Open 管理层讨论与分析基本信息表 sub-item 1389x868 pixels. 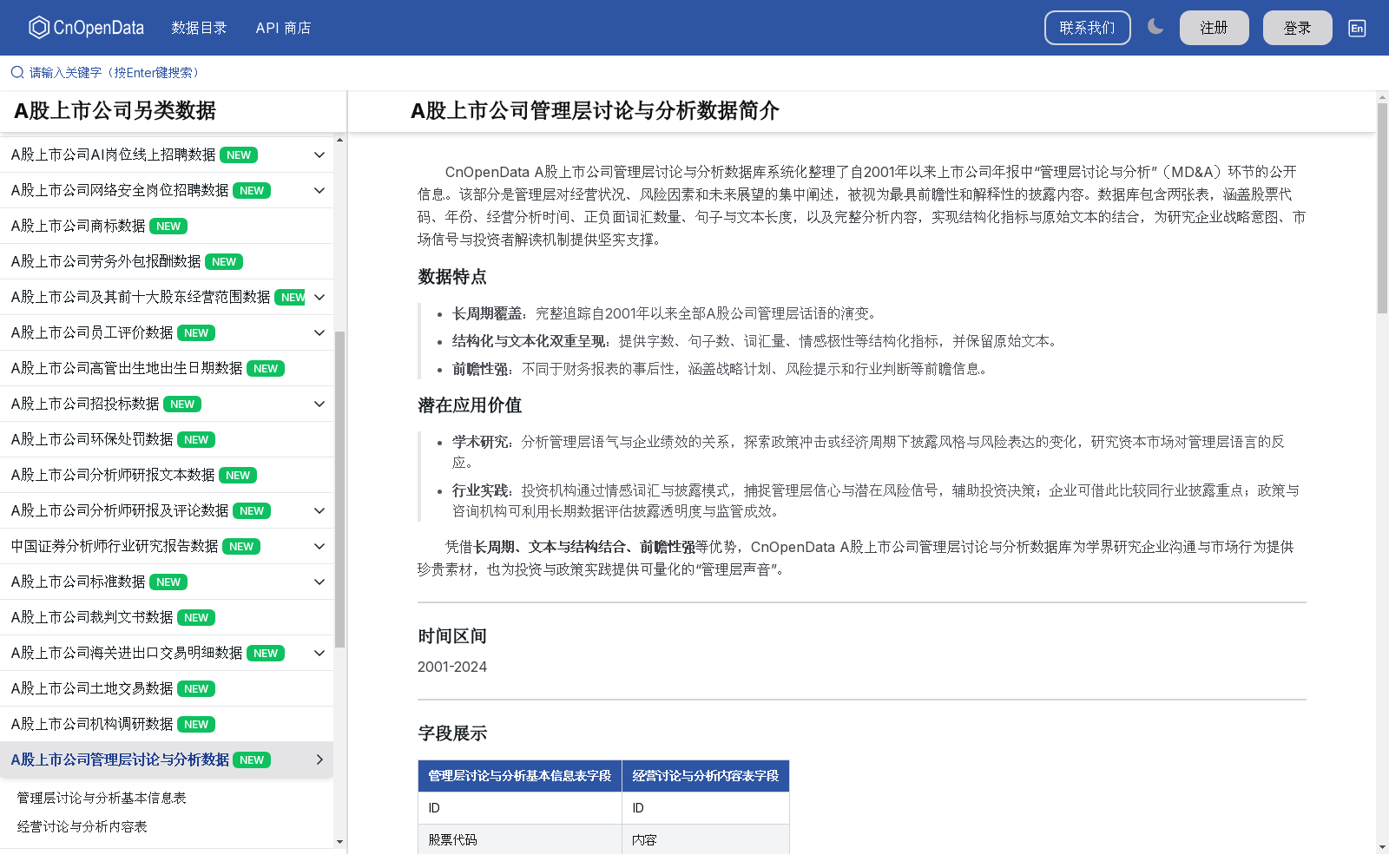point(102,798)
